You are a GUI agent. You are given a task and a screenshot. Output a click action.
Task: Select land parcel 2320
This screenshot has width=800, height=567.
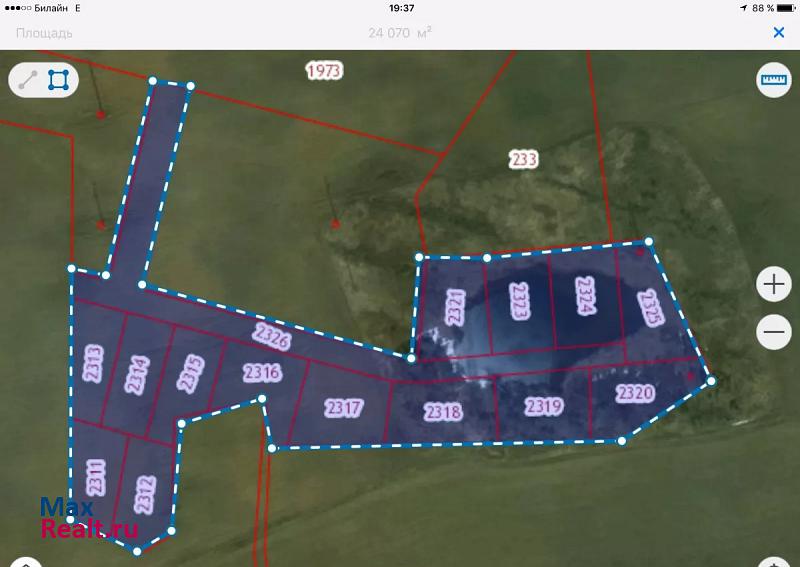click(x=635, y=393)
